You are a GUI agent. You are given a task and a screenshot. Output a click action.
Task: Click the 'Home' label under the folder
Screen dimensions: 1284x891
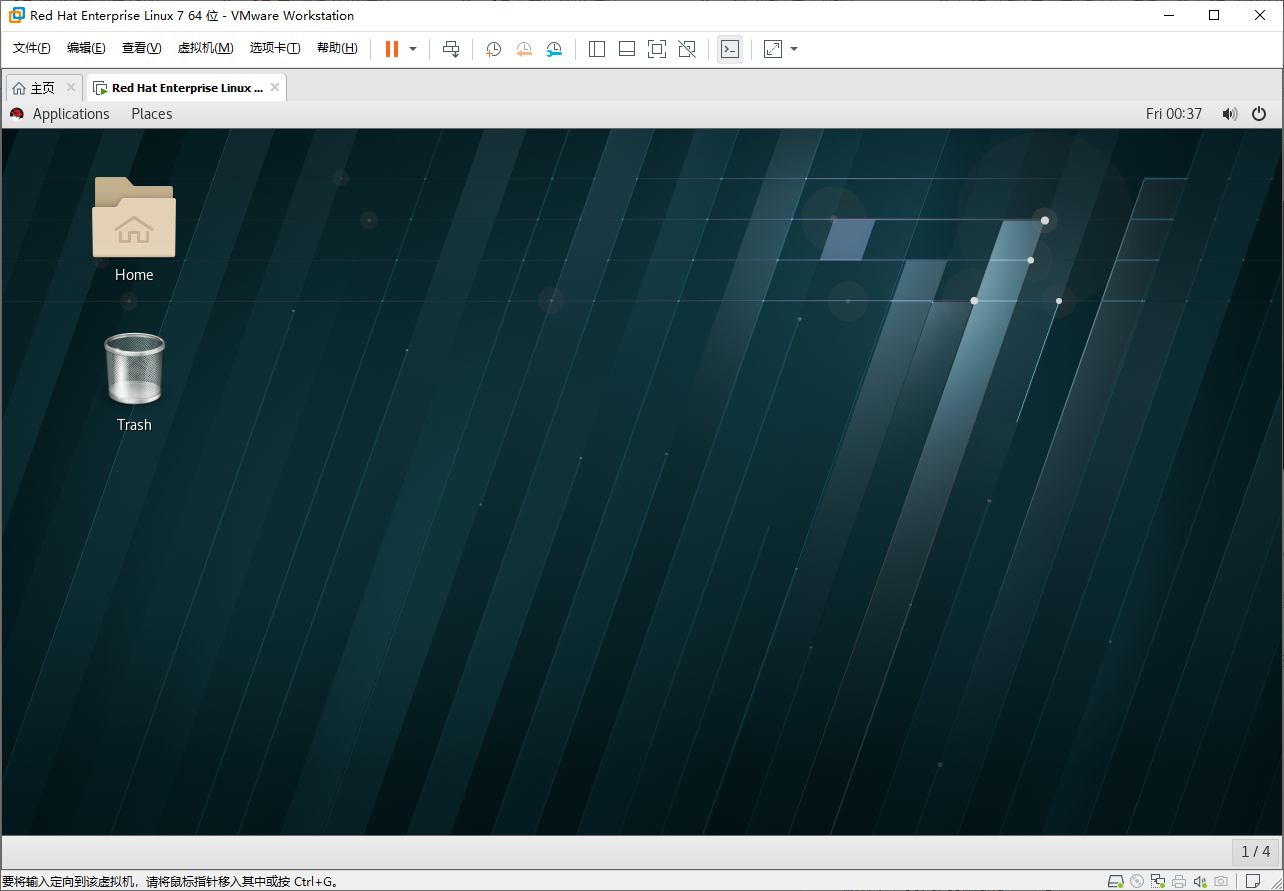coord(134,275)
